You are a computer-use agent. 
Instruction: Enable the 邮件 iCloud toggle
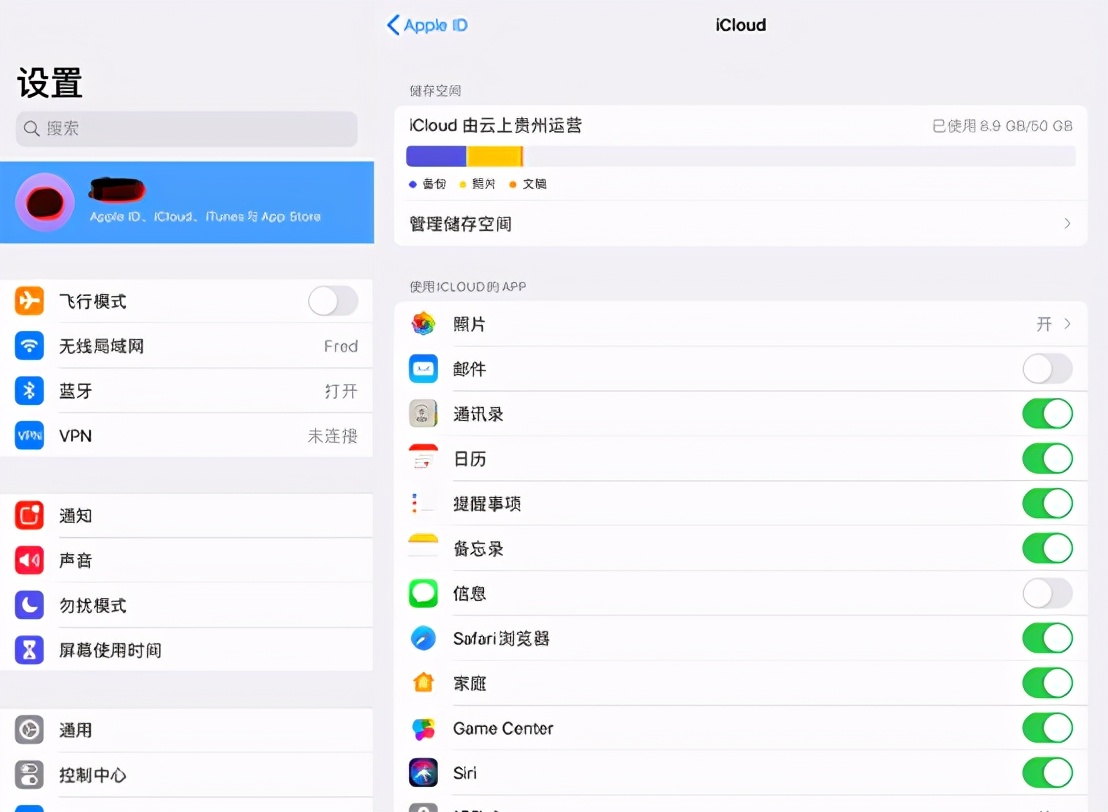1047,368
